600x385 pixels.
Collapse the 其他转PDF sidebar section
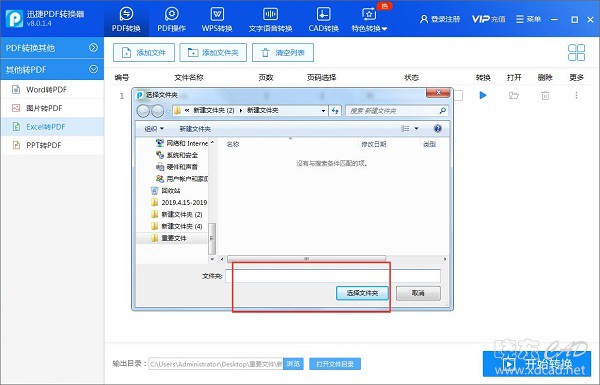coord(52,70)
